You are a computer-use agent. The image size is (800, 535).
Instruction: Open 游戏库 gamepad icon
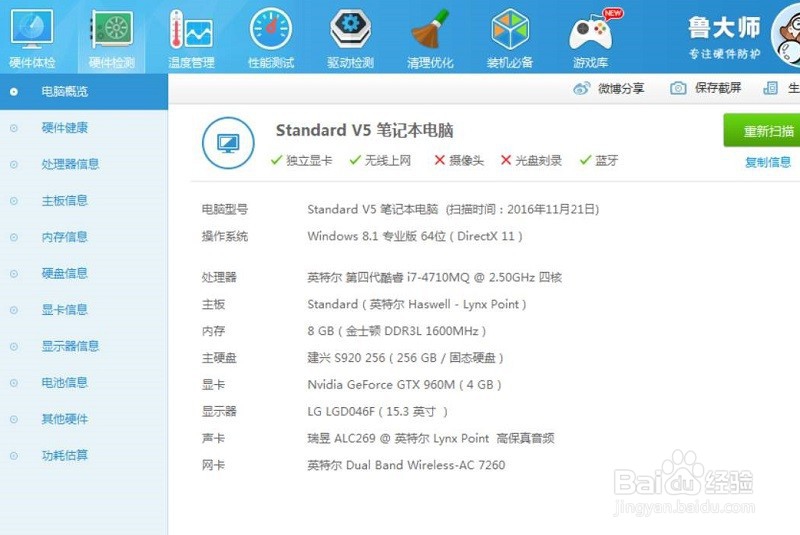point(592,30)
